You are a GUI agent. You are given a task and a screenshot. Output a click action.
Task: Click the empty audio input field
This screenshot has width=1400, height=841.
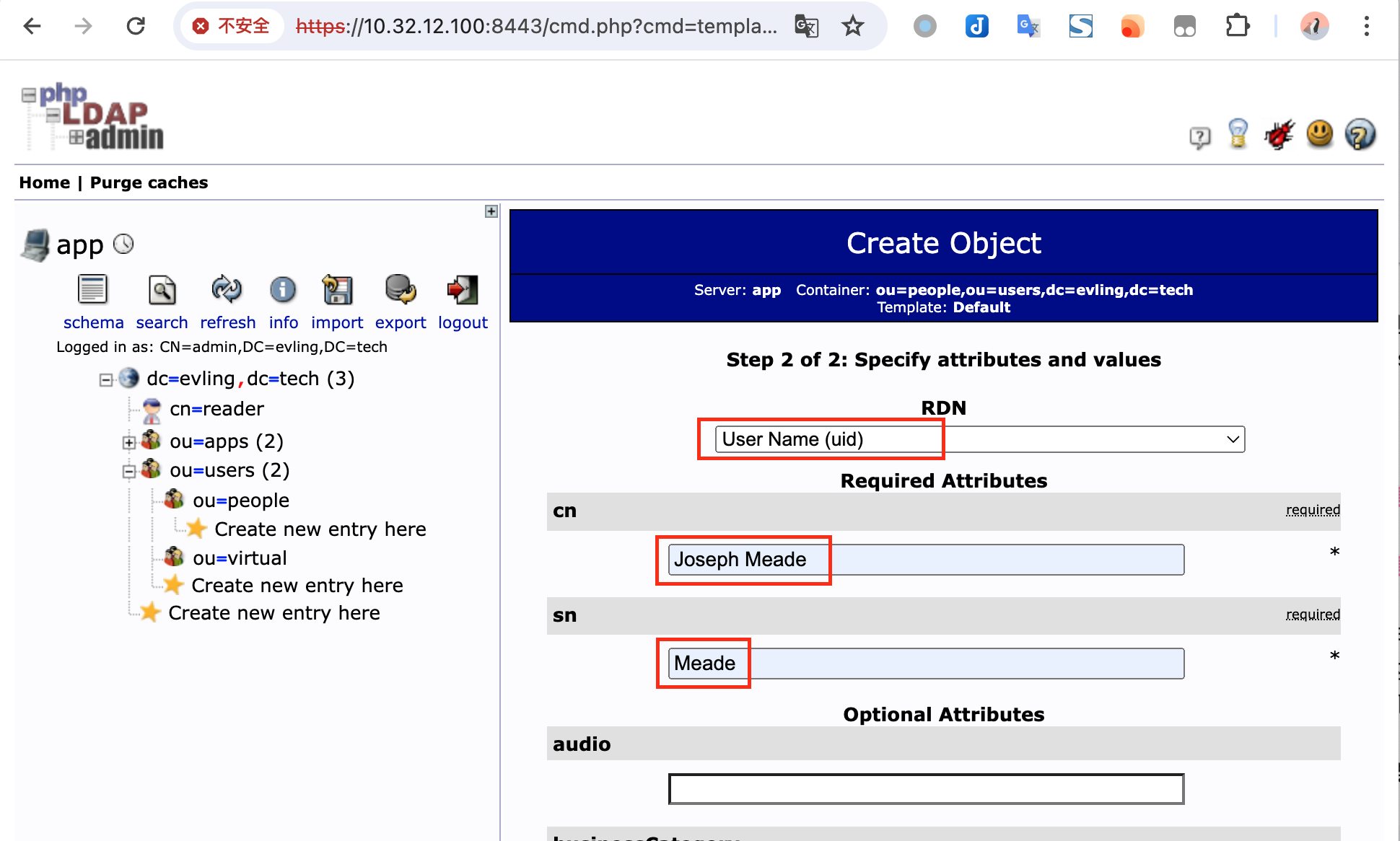(926, 789)
